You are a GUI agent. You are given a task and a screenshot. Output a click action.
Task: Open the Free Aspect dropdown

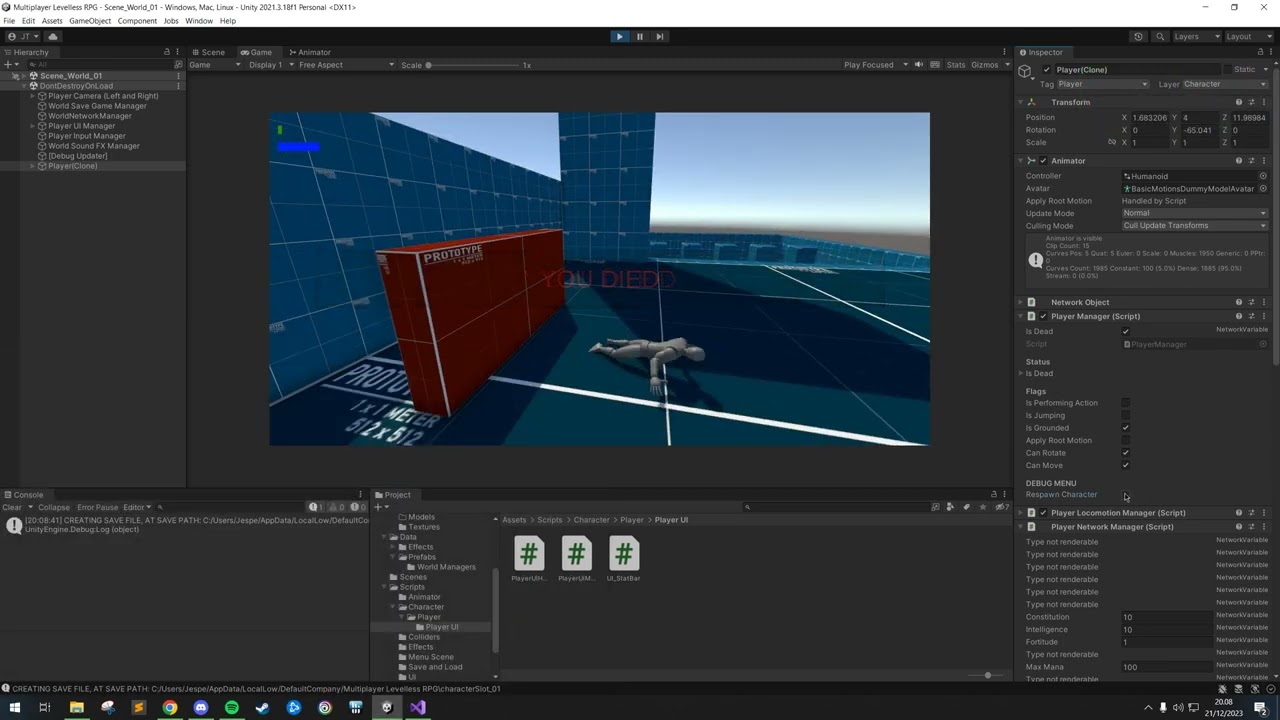(346, 65)
